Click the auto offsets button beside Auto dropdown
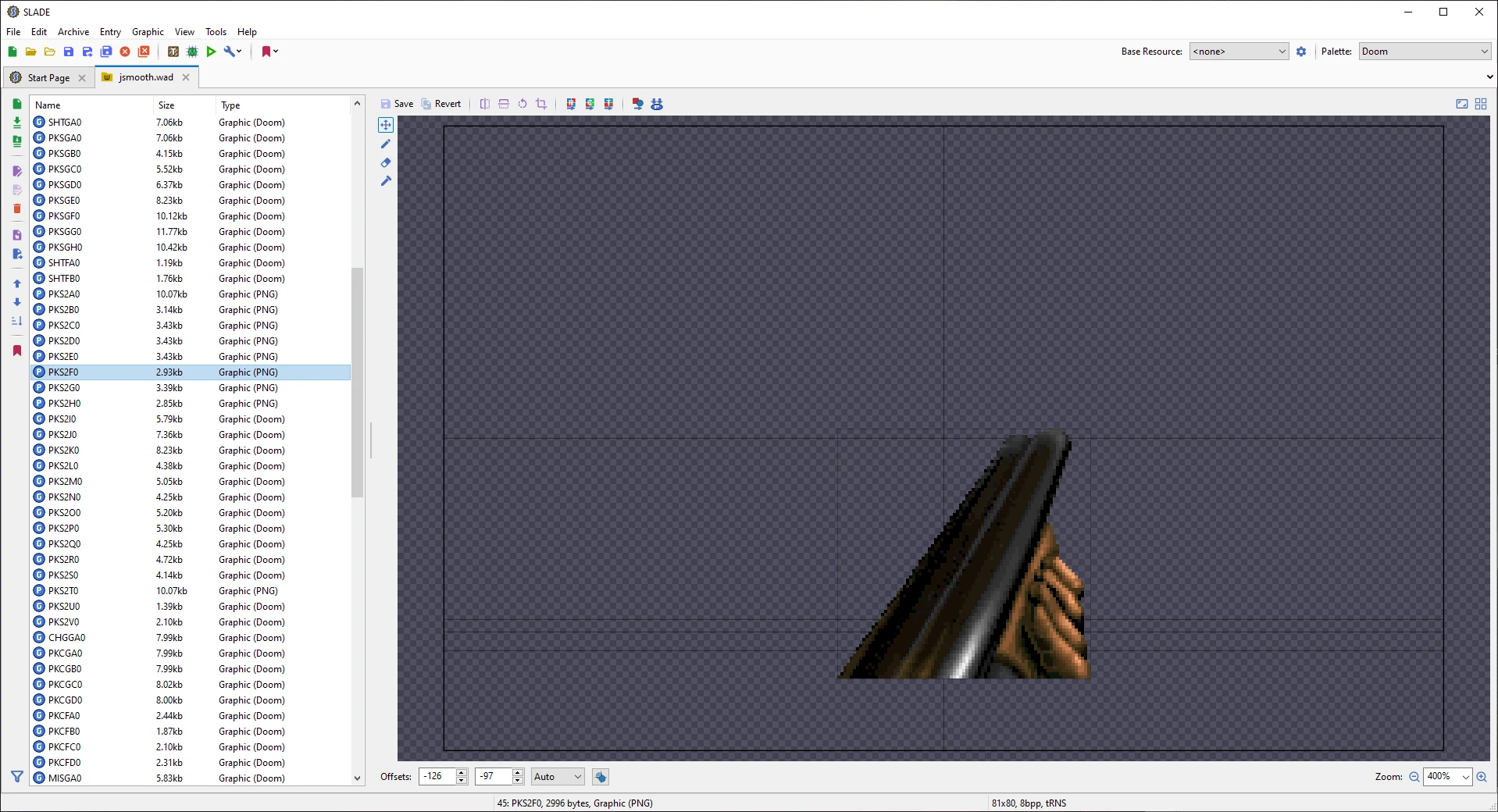Image resolution: width=1498 pixels, height=812 pixels. tap(601, 777)
